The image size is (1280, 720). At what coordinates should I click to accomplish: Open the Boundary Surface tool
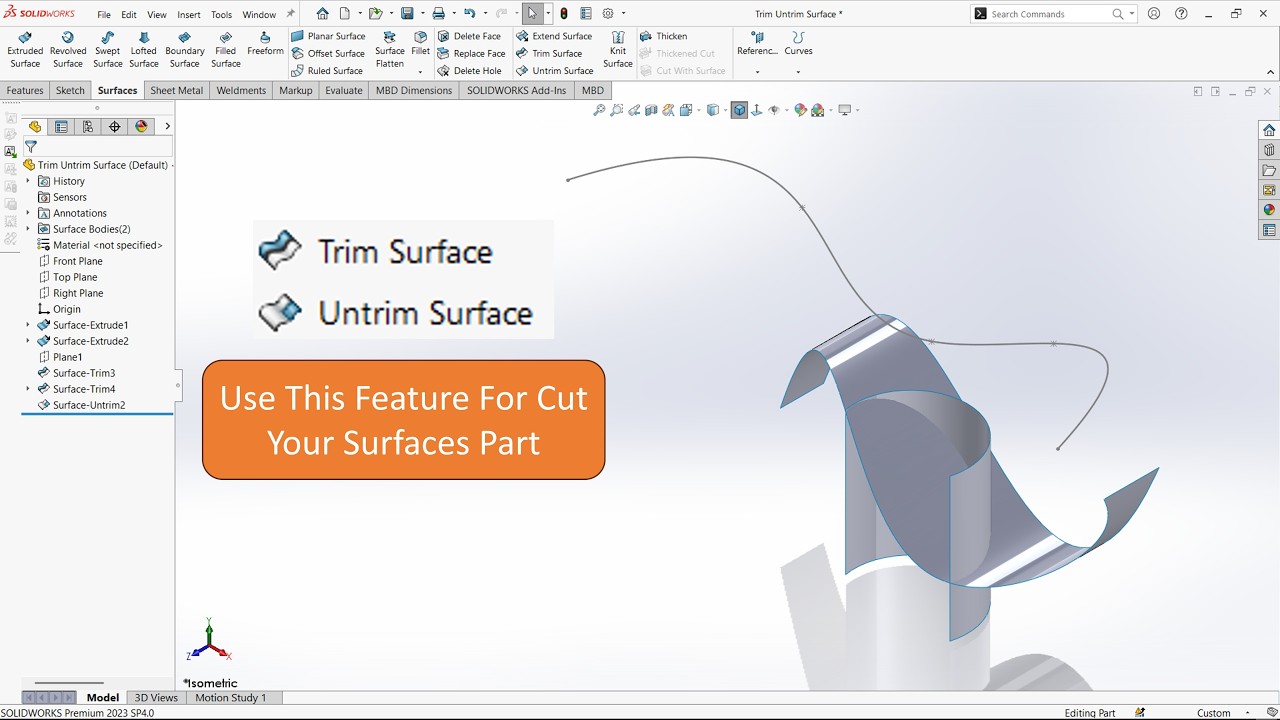185,50
